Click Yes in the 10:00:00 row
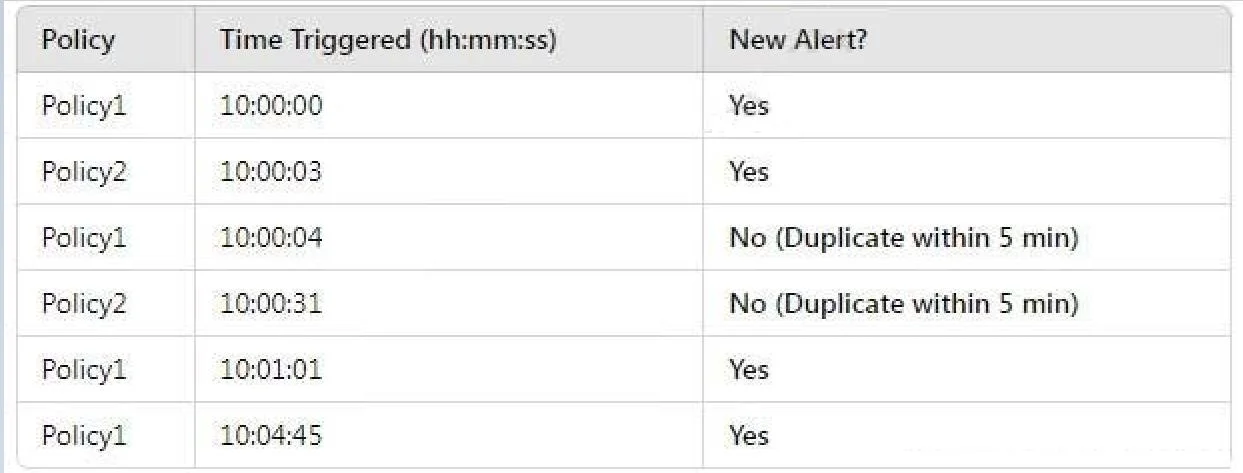Image resolution: width=1243 pixels, height=473 pixels. pos(749,105)
